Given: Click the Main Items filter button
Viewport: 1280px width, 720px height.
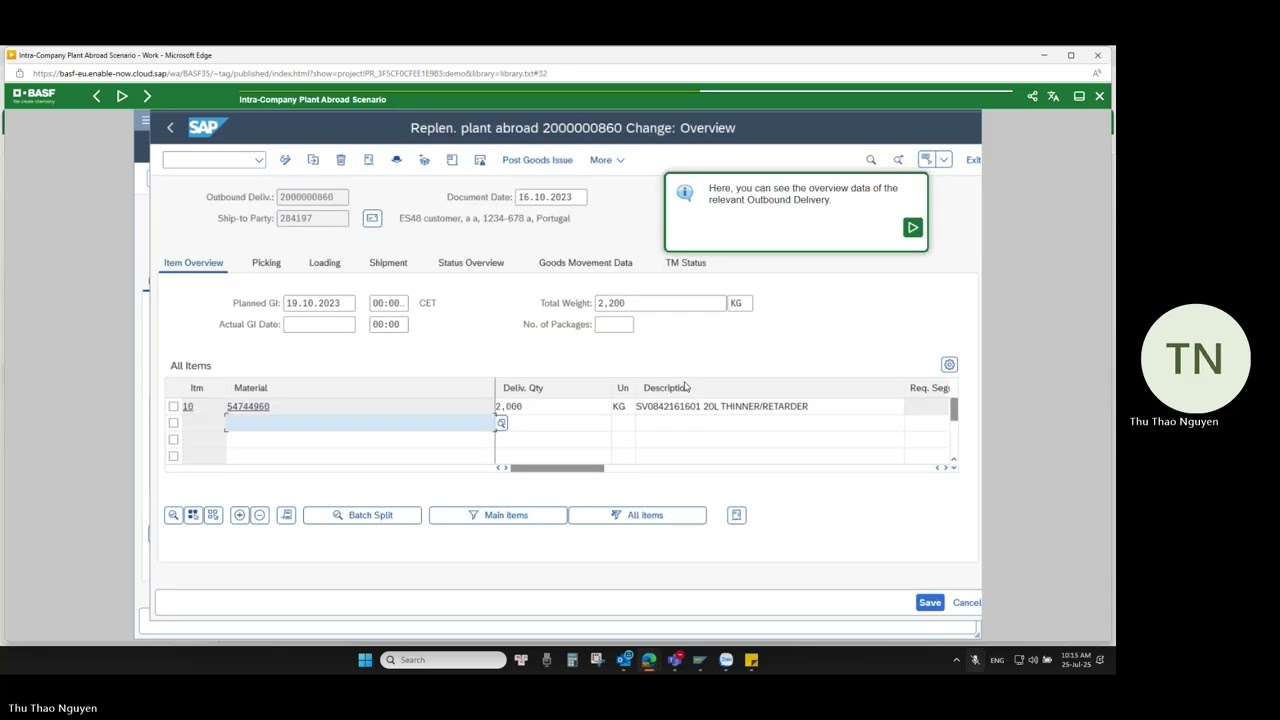Looking at the screenshot, I should (497, 515).
